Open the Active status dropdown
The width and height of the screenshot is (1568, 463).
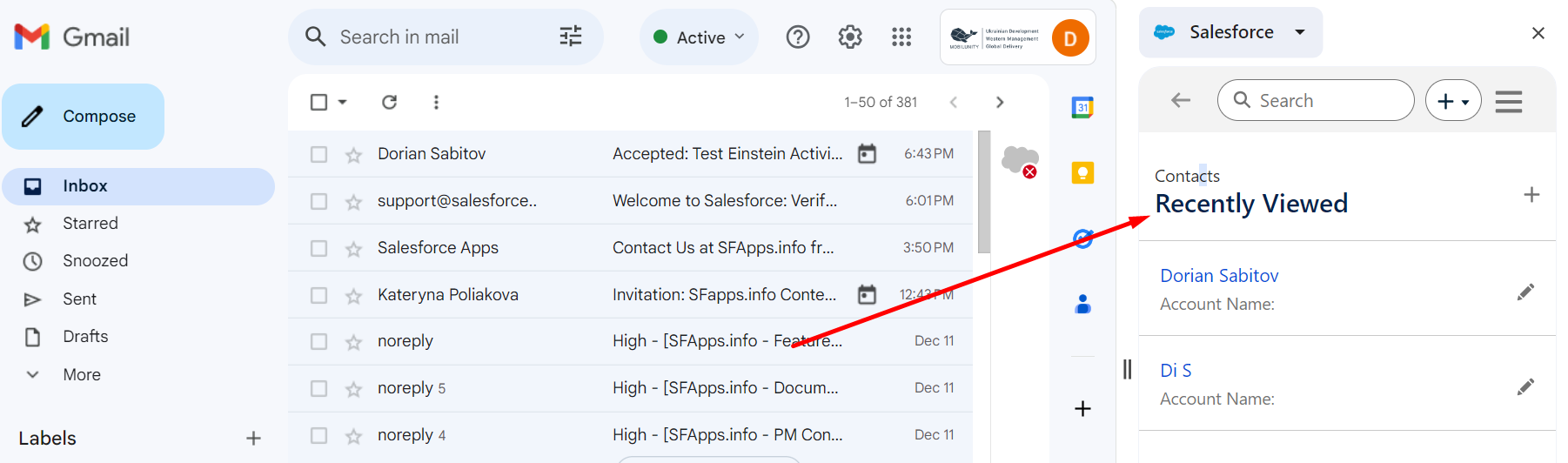[x=700, y=37]
